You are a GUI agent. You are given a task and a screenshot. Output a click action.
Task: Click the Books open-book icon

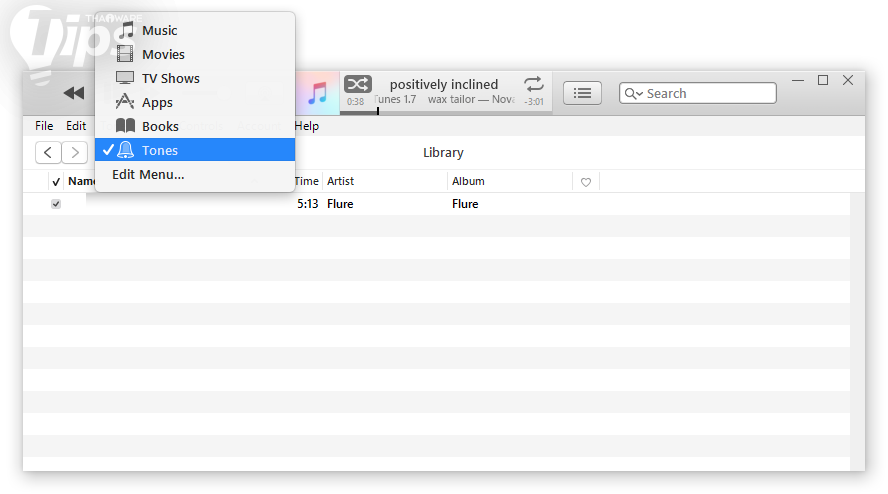pyautogui.click(x=125, y=125)
